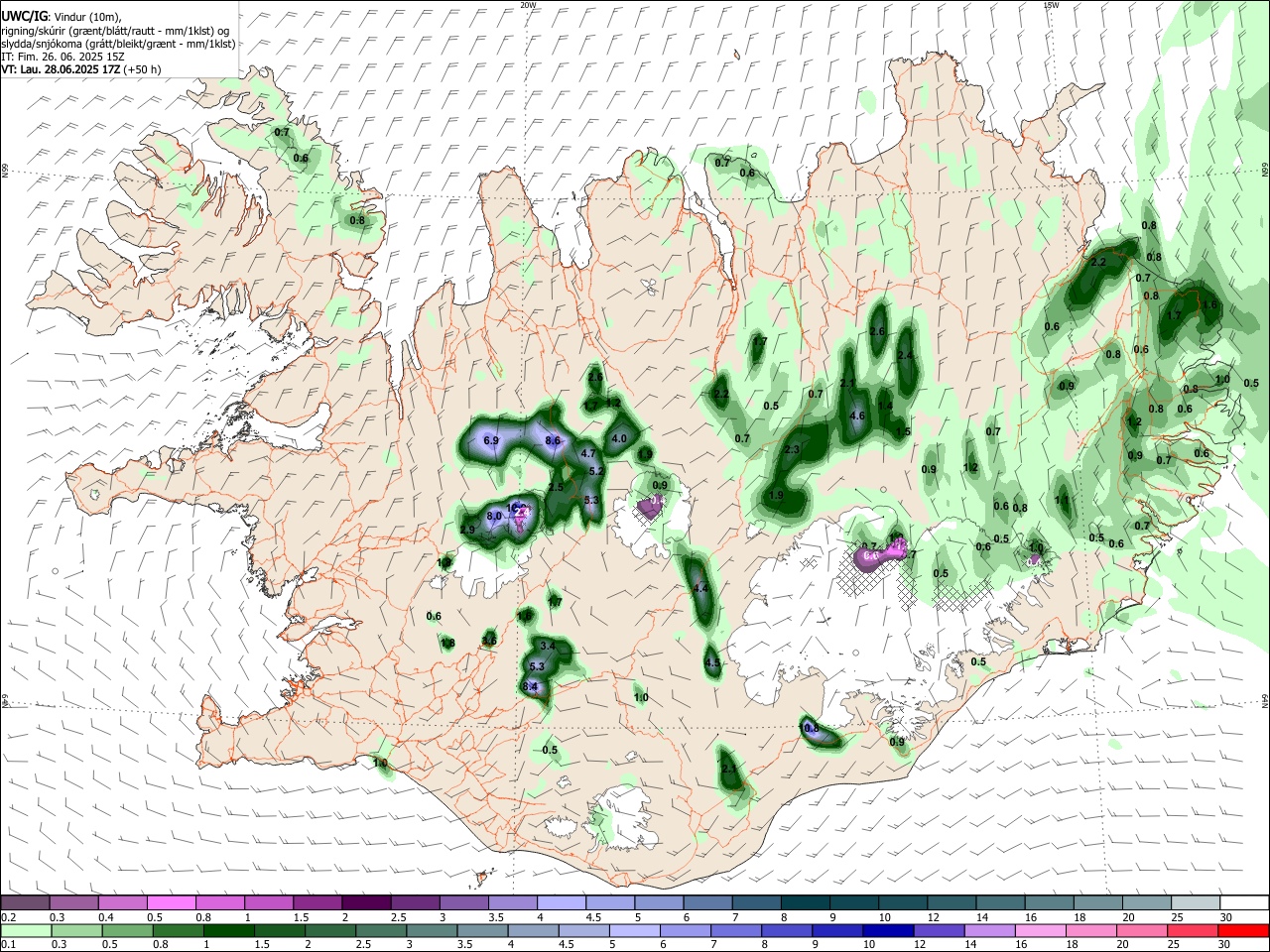Image resolution: width=1270 pixels, height=952 pixels.
Task: Click the 4.6 precipitation value on the map
Action: tap(858, 416)
